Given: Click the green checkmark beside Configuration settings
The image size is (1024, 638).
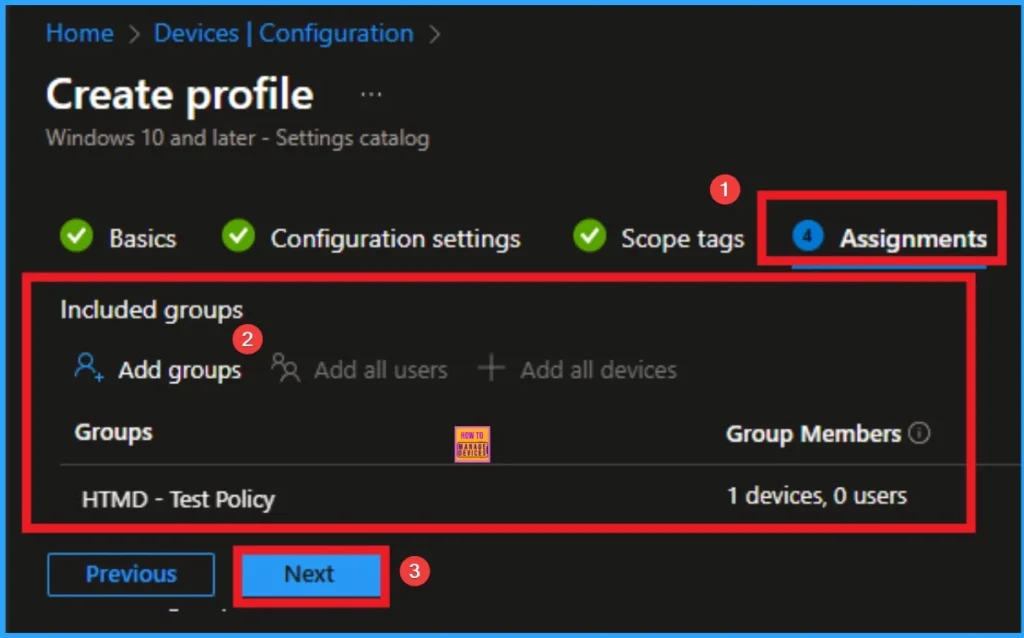Looking at the screenshot, I should [237, 237].
